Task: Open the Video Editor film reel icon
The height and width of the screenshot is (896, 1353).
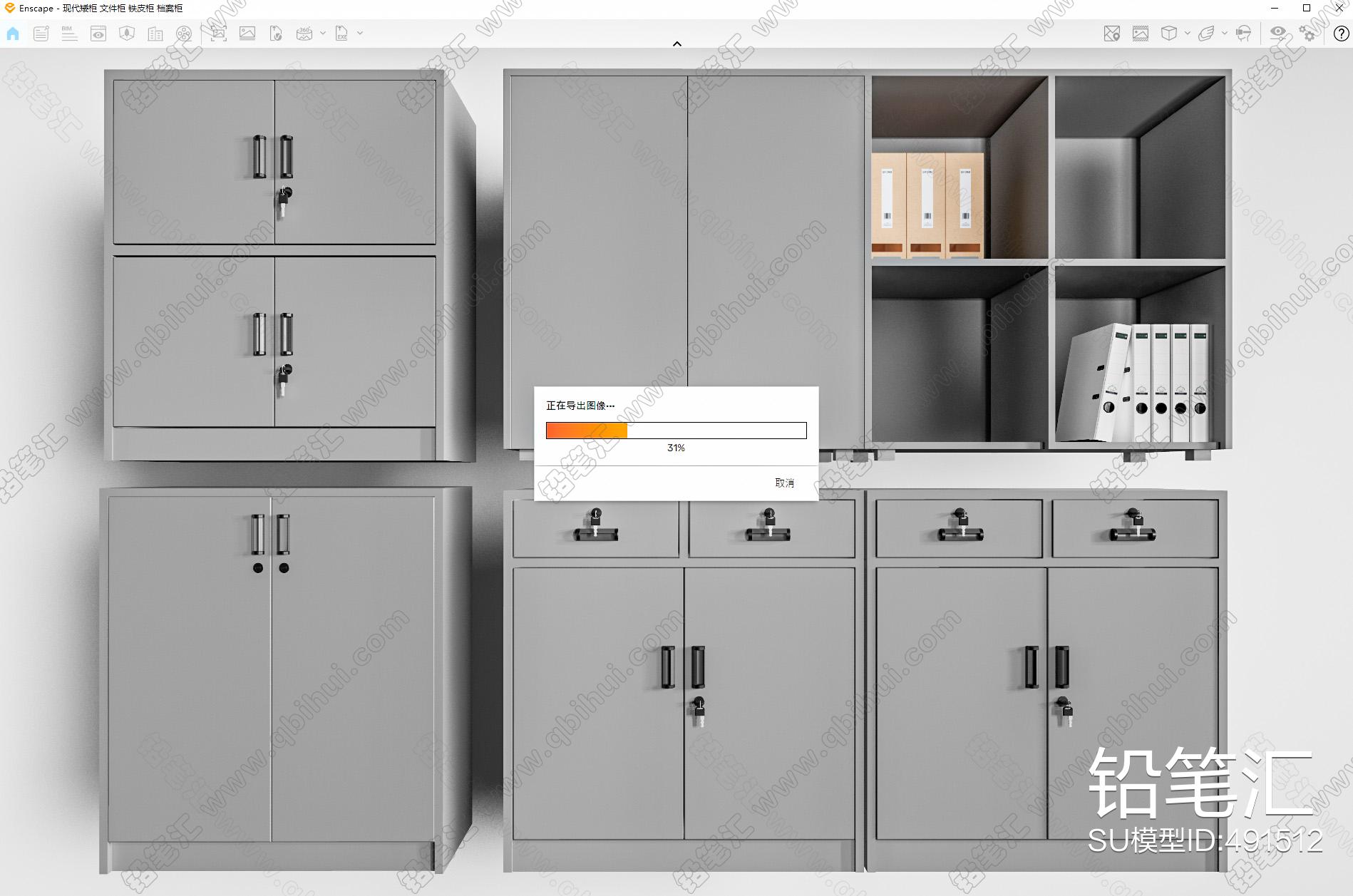Action: (184, 34)
